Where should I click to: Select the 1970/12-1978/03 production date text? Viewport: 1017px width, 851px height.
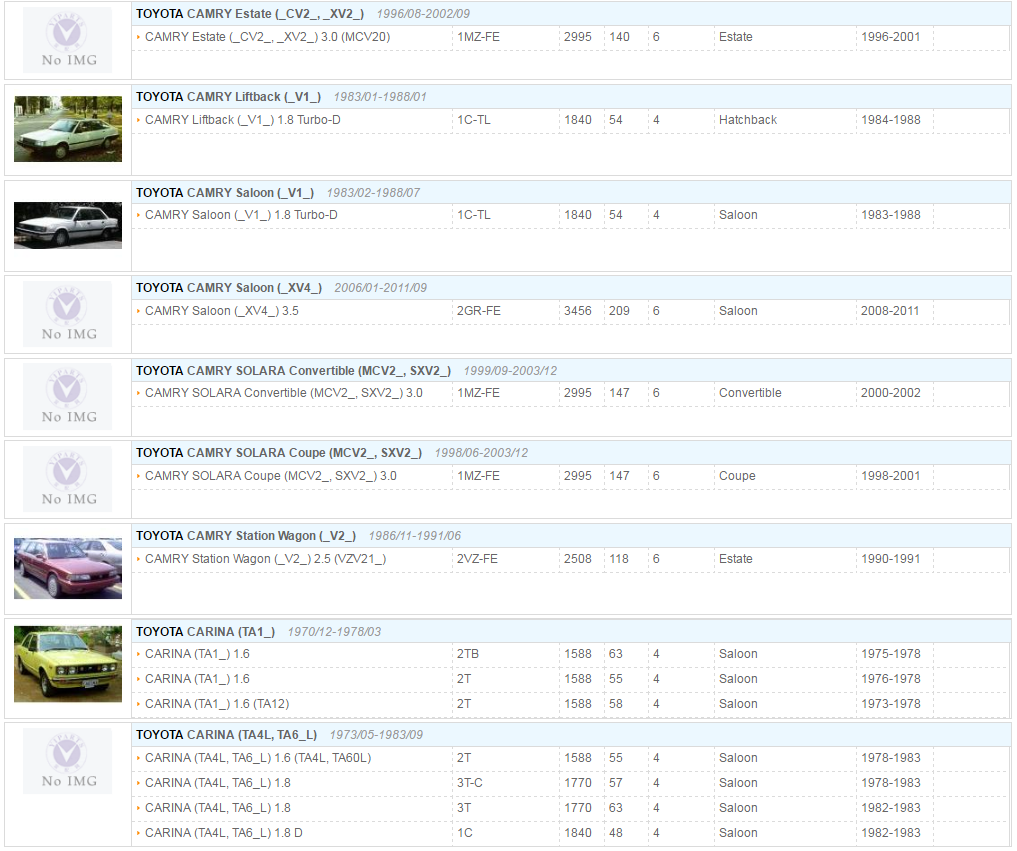click(x=334, y=632)
